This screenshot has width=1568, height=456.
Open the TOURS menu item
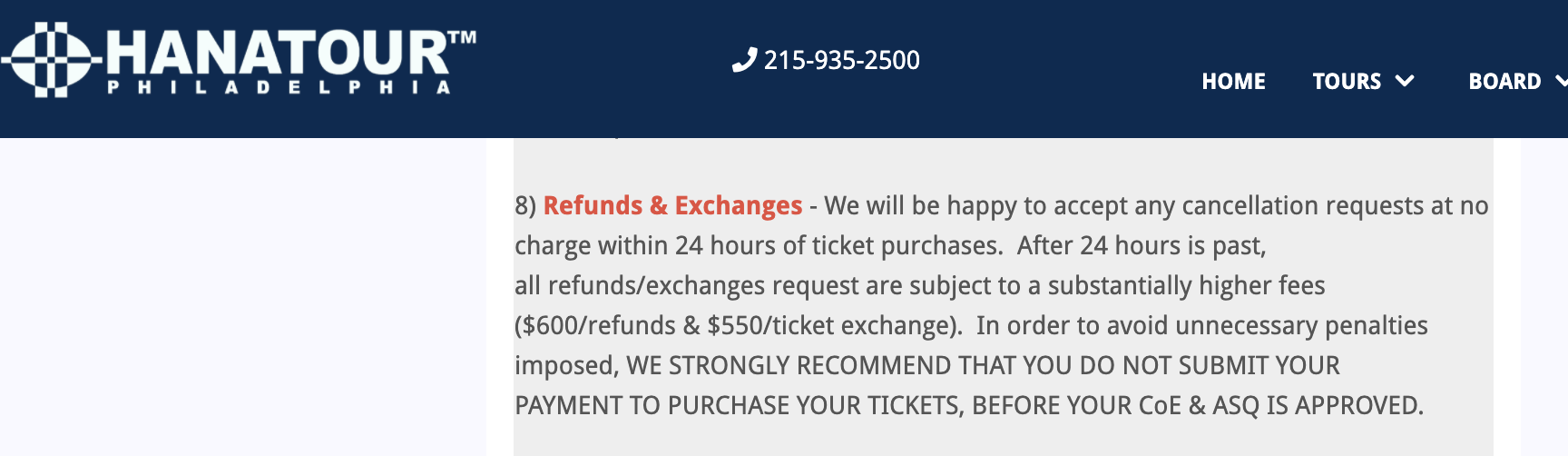coord(1347,81)
